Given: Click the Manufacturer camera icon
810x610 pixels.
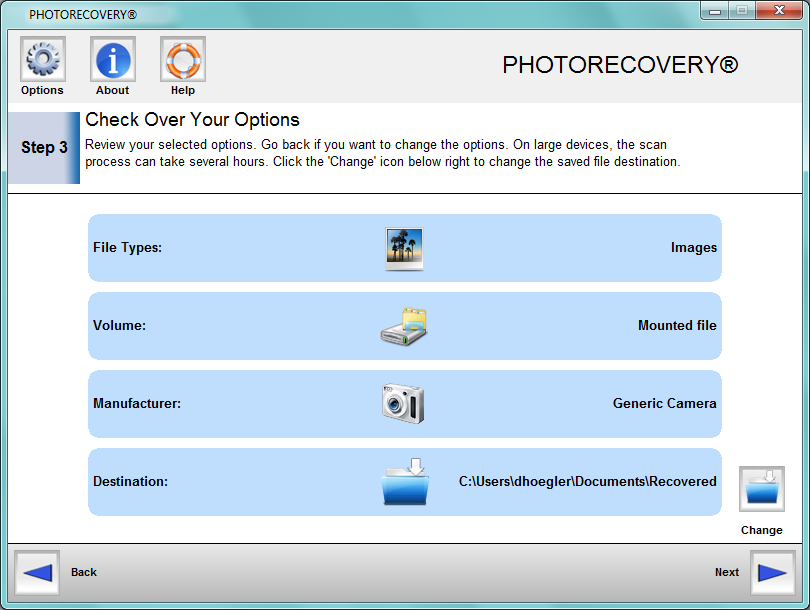Looking at the screenshot, I should coord(403,403).
